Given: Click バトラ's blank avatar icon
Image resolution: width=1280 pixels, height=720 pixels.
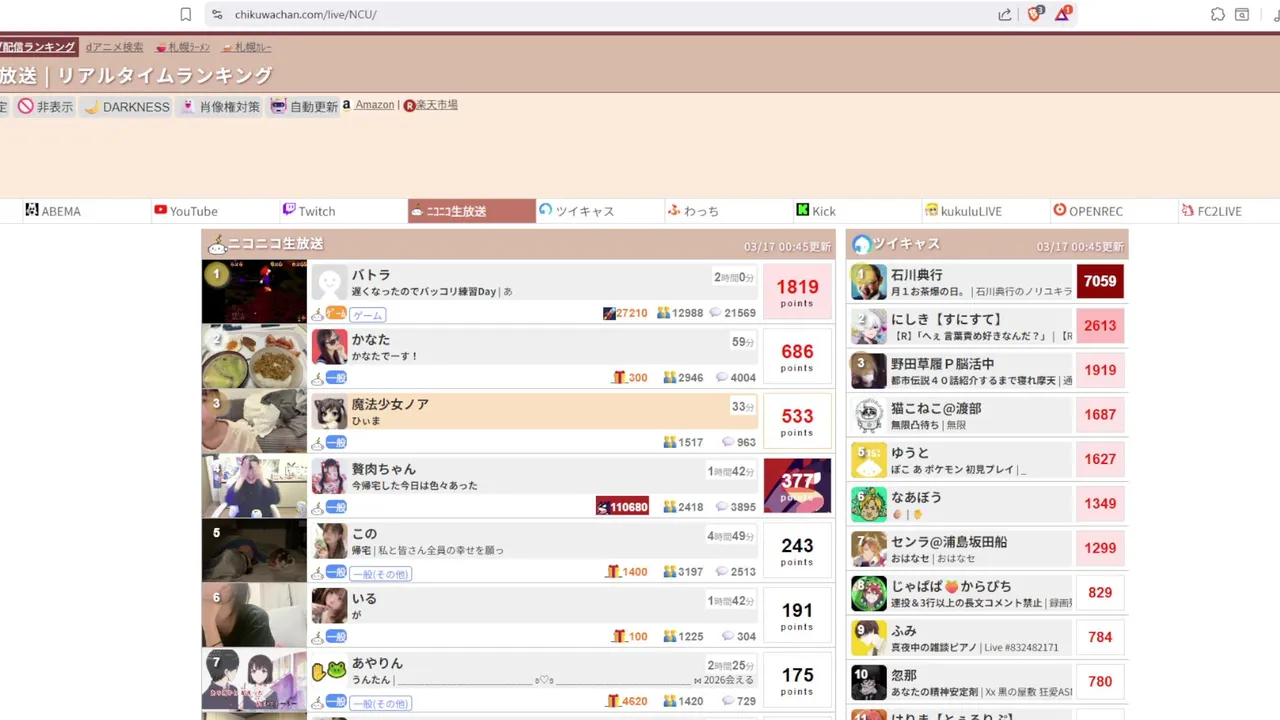Looking at the screenshot, I should pos(330,283).
